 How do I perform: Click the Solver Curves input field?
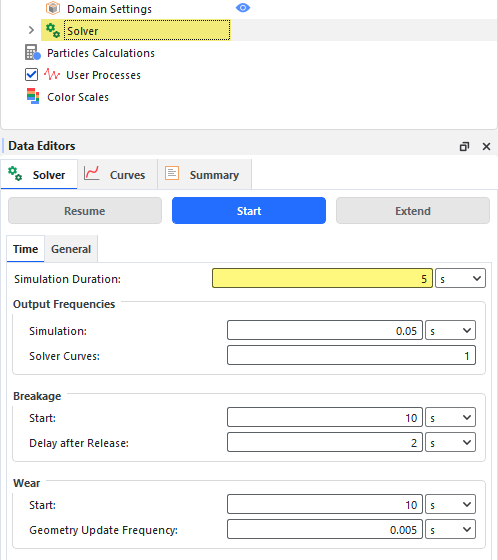pyautogui.click(x=351, y=355)
